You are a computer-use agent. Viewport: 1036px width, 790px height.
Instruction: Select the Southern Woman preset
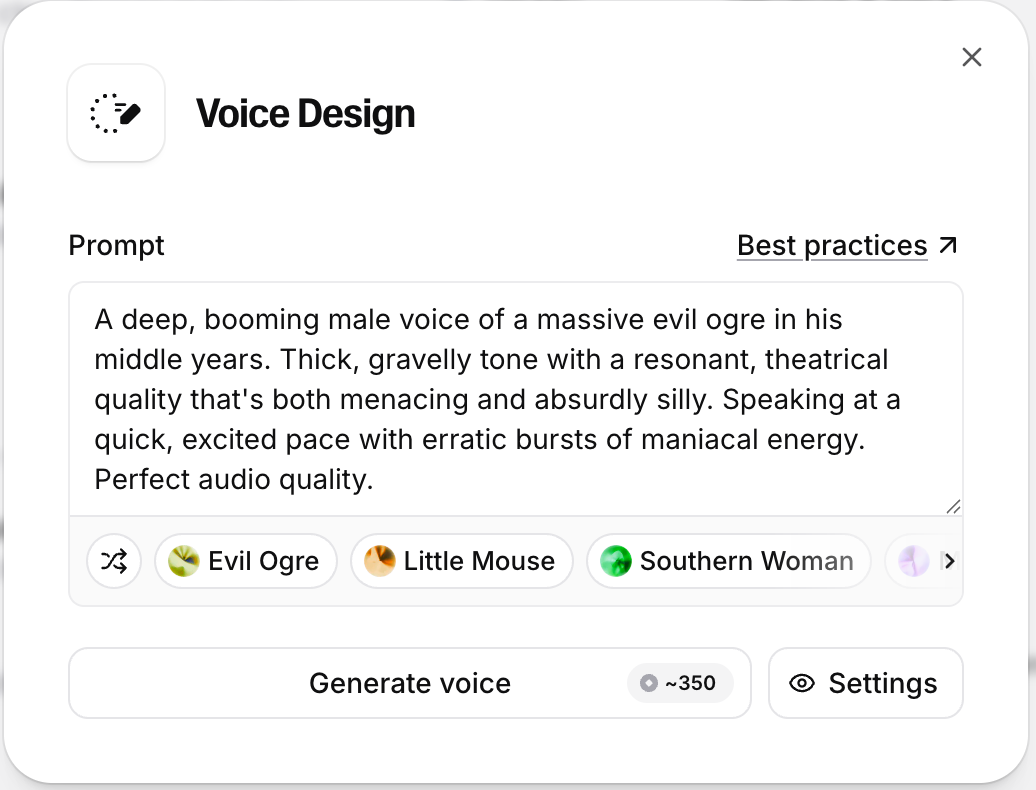coord(727,561)
